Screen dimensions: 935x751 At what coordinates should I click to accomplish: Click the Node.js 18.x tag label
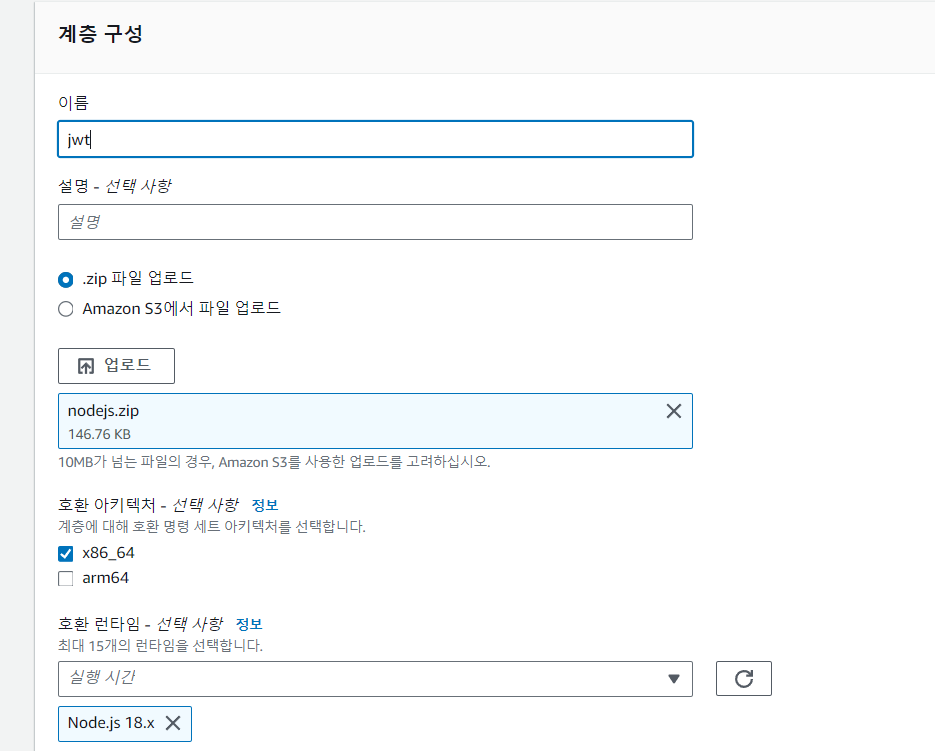[111, 723]
